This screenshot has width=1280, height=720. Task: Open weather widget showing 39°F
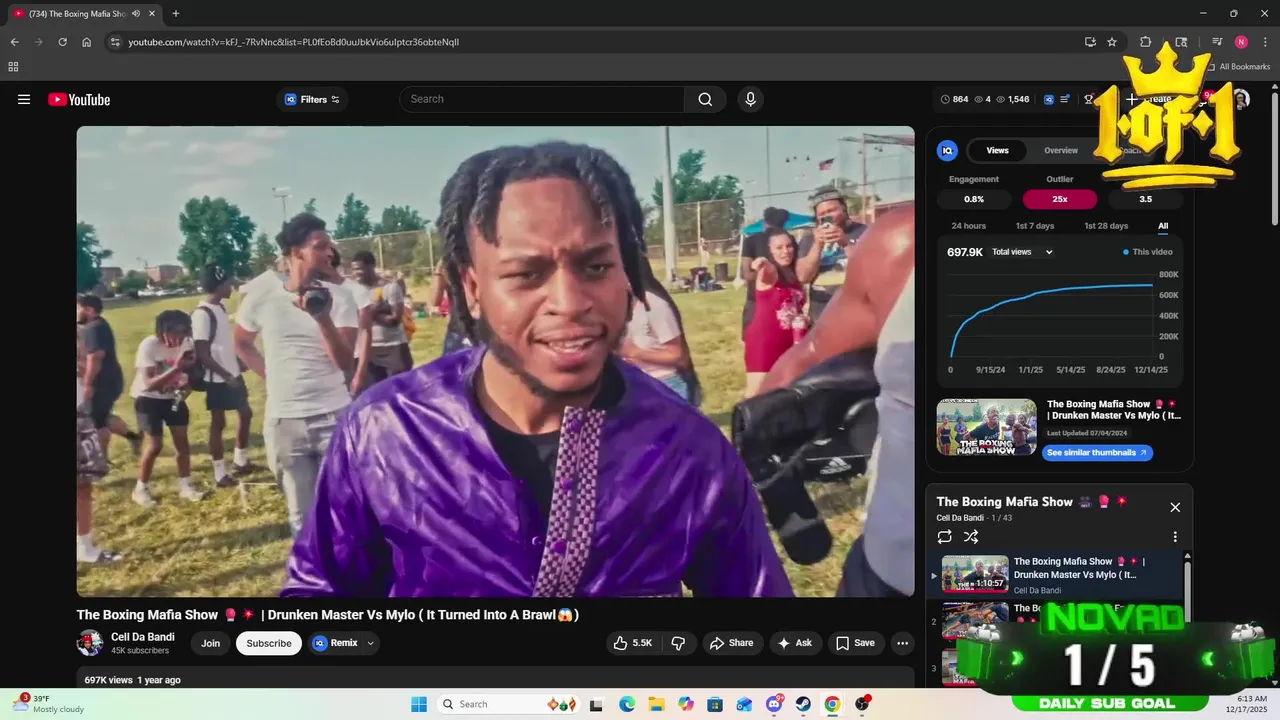(50, 704)
